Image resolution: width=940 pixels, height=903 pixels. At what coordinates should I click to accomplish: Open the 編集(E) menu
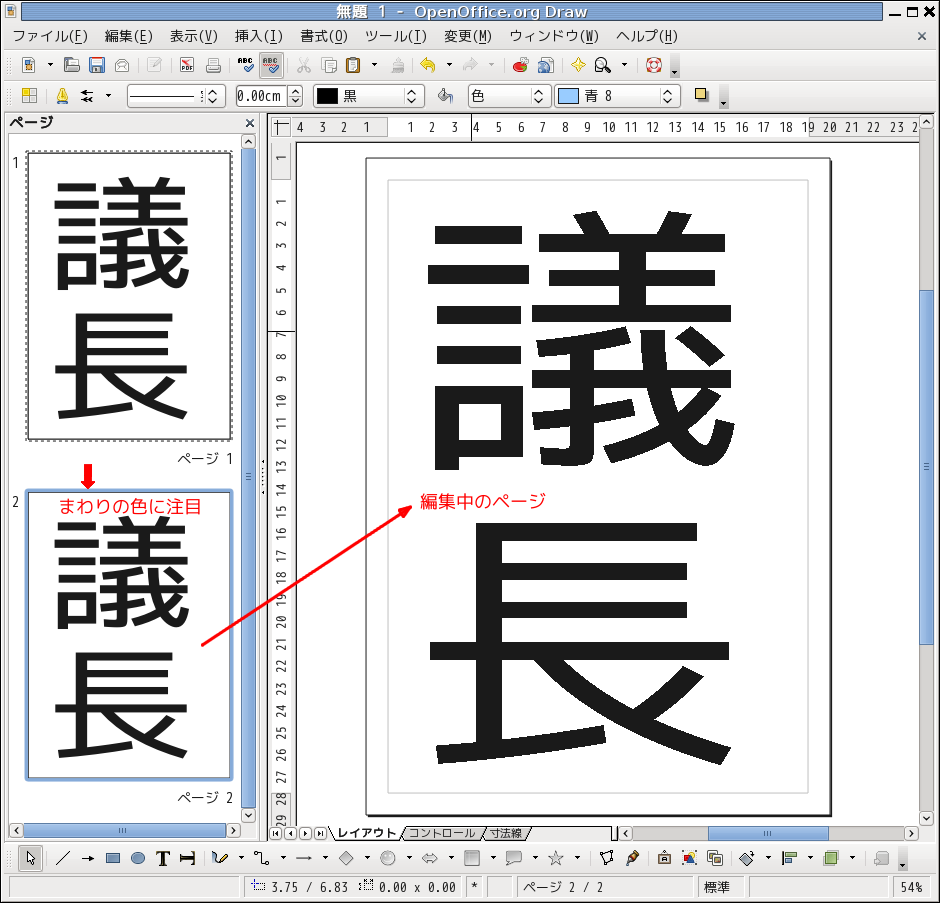coord(128,36)
